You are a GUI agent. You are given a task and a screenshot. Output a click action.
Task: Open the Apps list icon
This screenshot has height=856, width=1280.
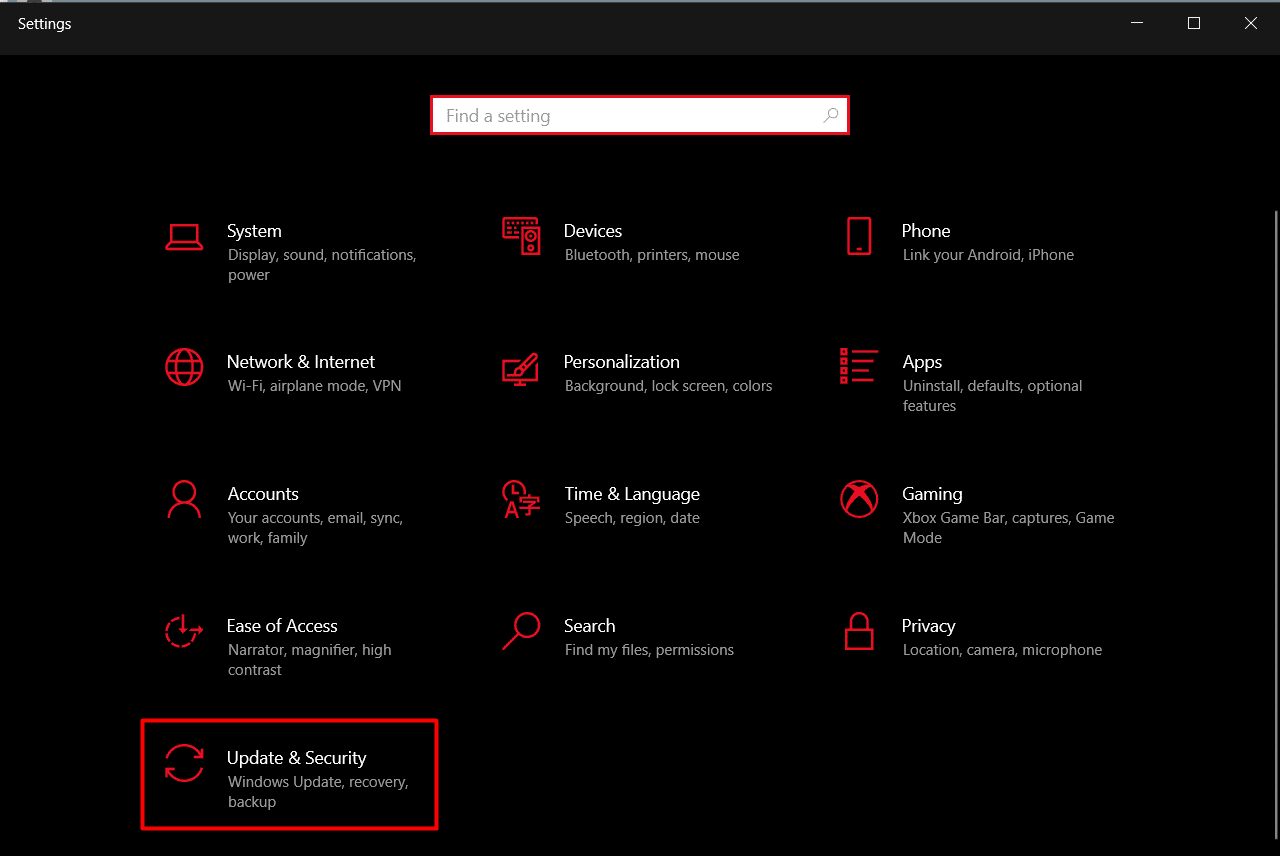click(x=859, y=366)
